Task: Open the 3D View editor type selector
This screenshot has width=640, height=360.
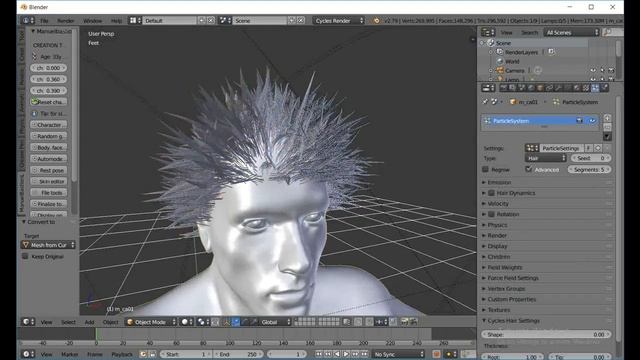Action: [x=28, y=322]
